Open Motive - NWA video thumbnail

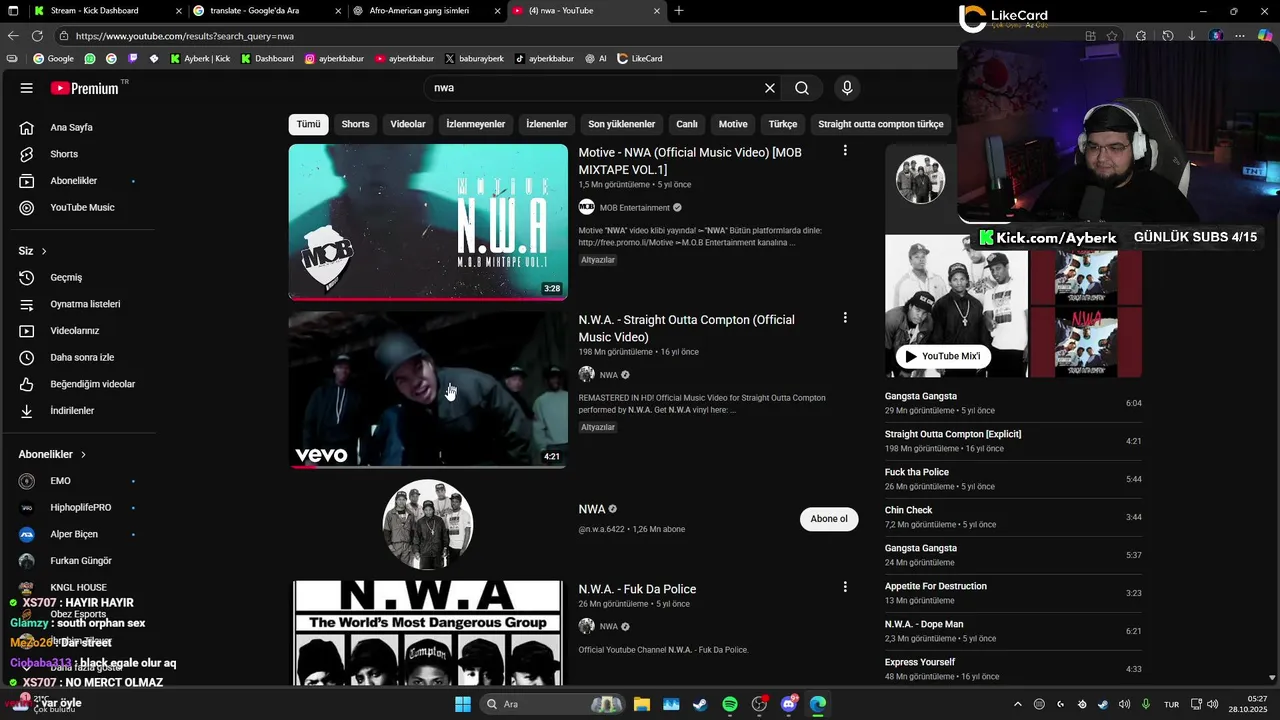click(428, 222)
